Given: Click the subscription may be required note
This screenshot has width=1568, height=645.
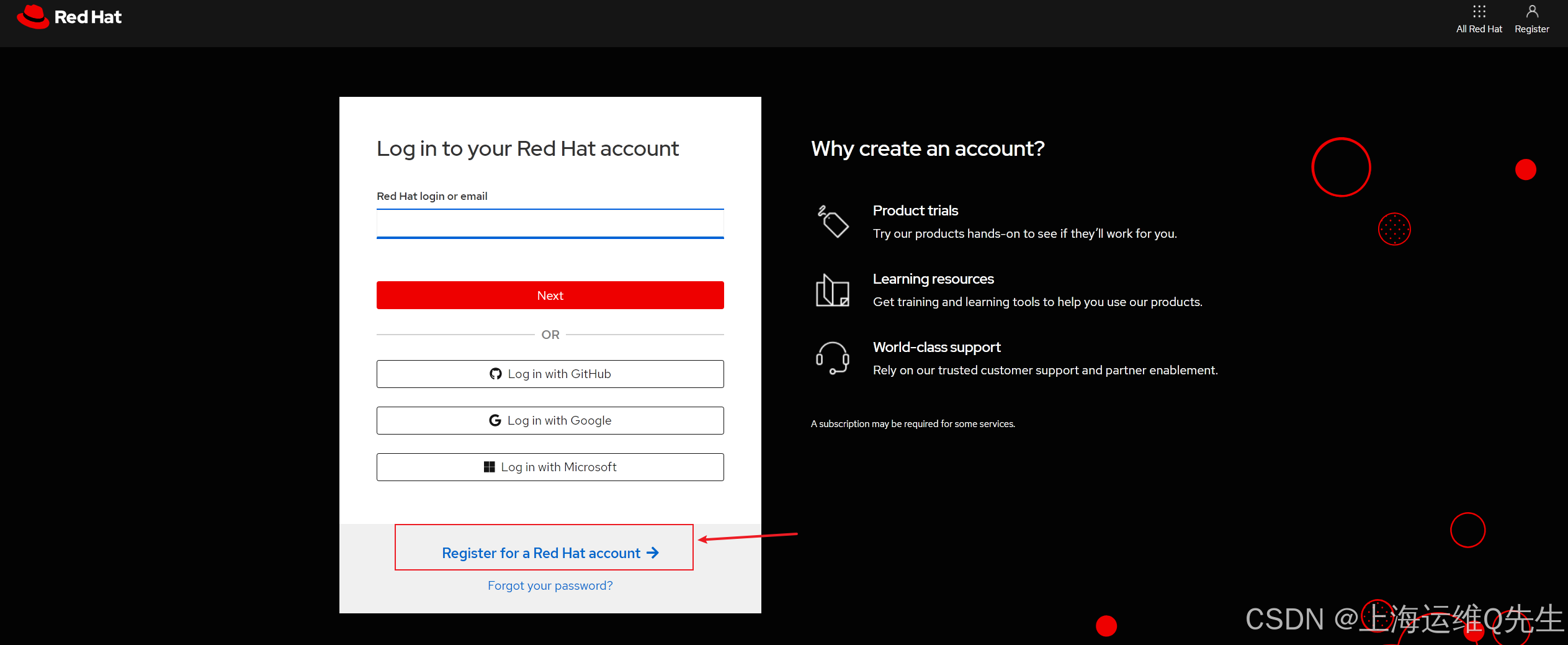Looking at the screenshot, I should 913,423.
